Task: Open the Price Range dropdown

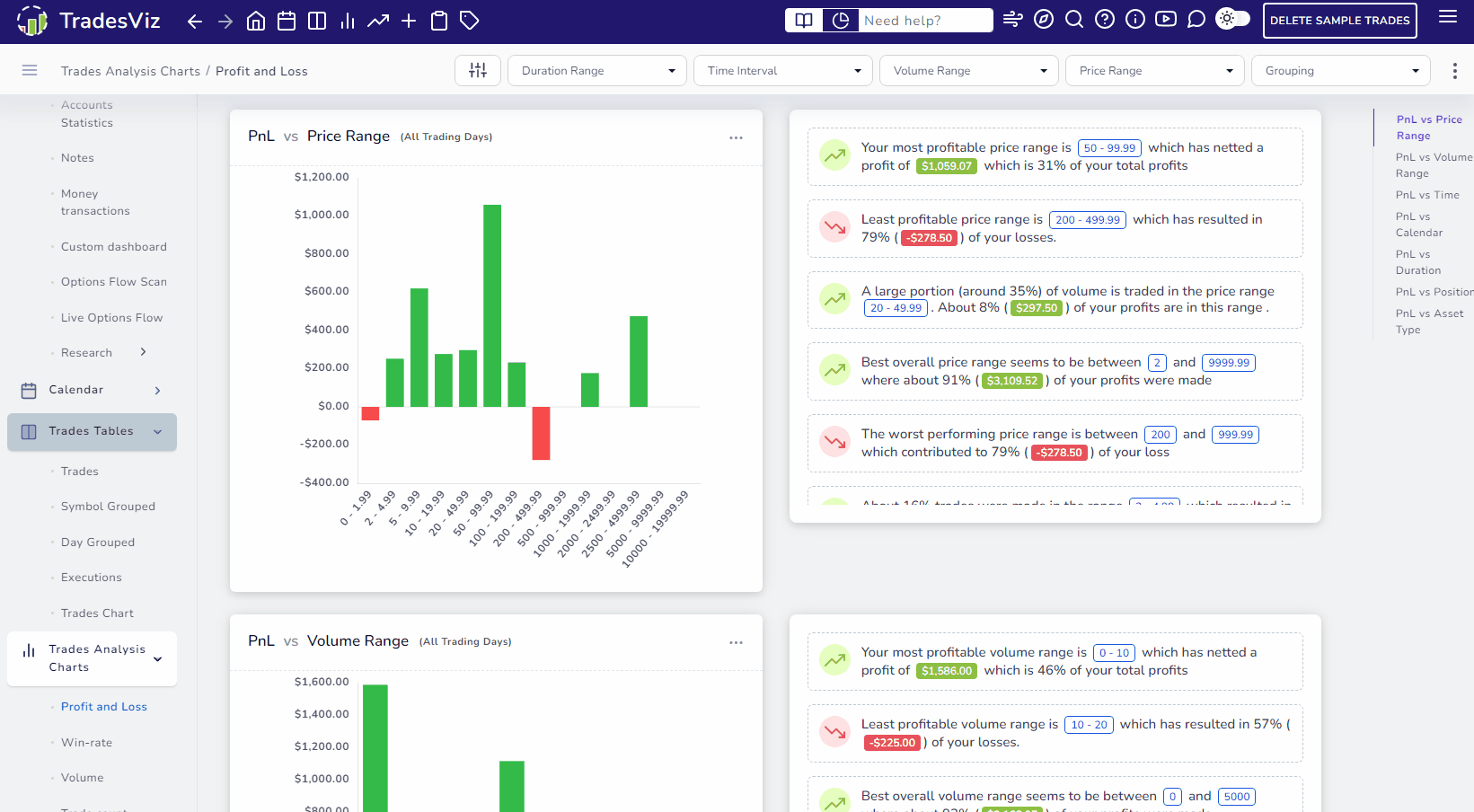Action: pyautogui.click(x=1155, y=71)
